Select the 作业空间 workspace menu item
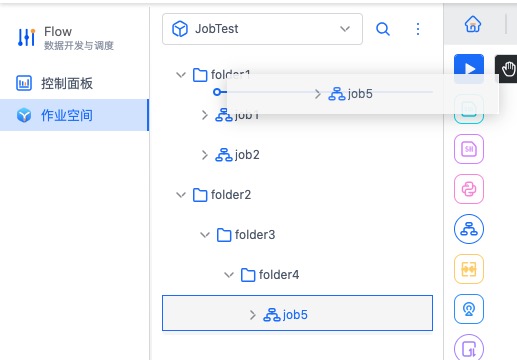Viewport: 517px width, 360px height. (x=74, y=115)
